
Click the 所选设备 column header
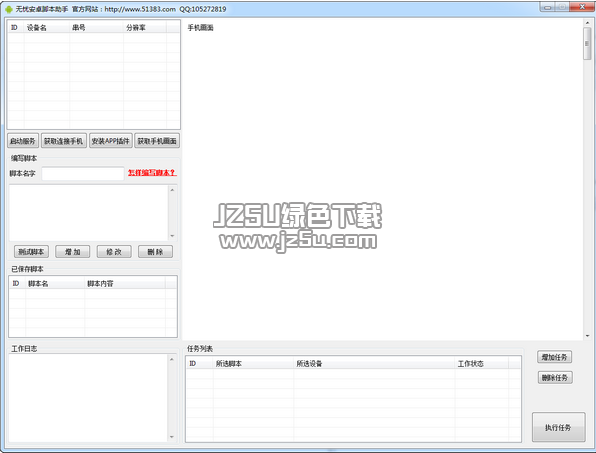[x=374, y=364]
